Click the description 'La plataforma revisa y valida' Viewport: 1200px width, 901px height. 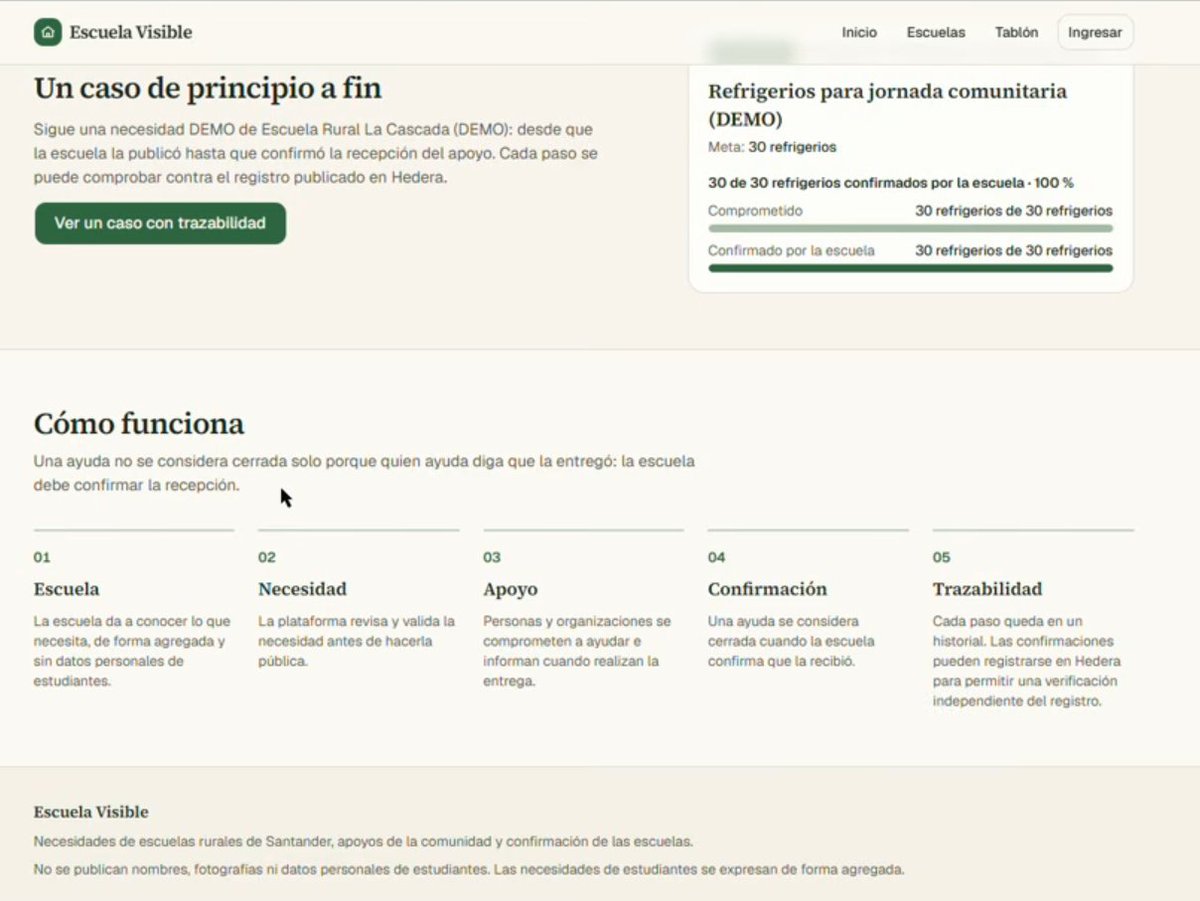(x=357, y=641)
